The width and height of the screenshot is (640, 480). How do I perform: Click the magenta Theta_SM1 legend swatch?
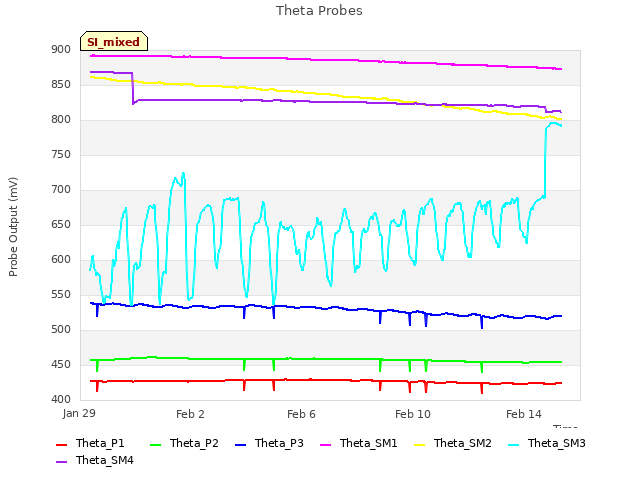326,444
